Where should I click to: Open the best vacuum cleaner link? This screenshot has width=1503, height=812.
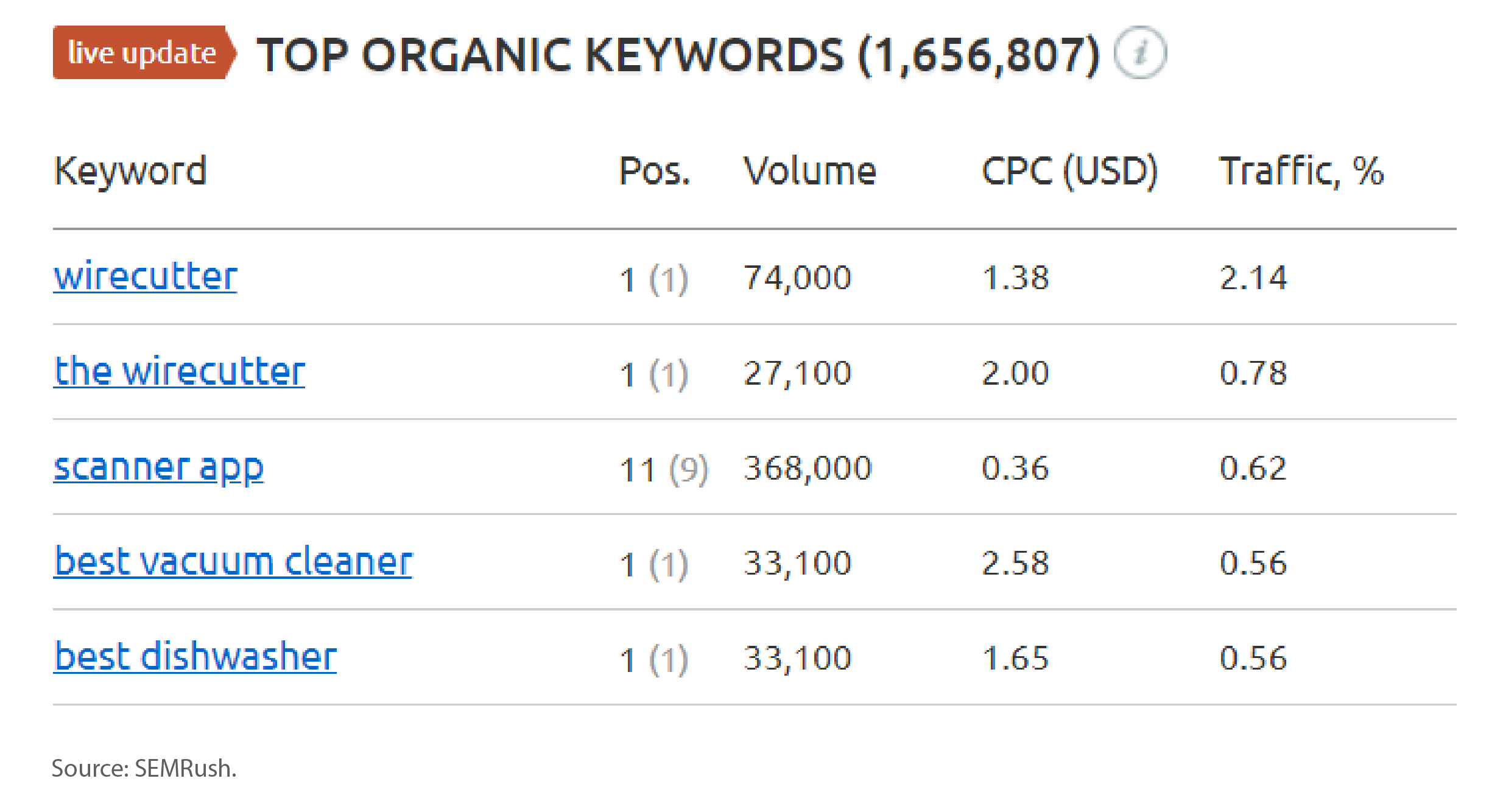[233, 562]
